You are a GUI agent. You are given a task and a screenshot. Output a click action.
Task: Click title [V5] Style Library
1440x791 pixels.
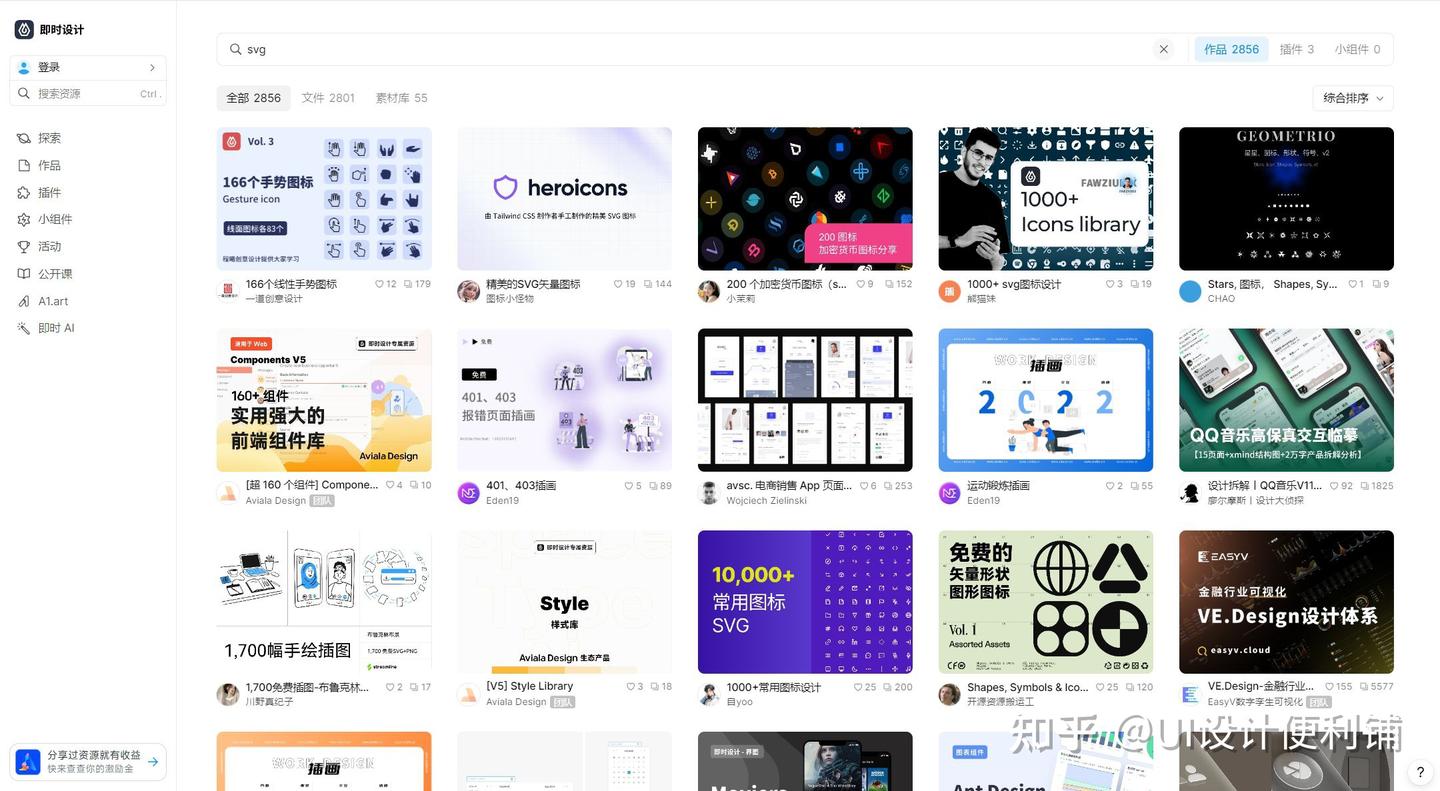(529, 686)
